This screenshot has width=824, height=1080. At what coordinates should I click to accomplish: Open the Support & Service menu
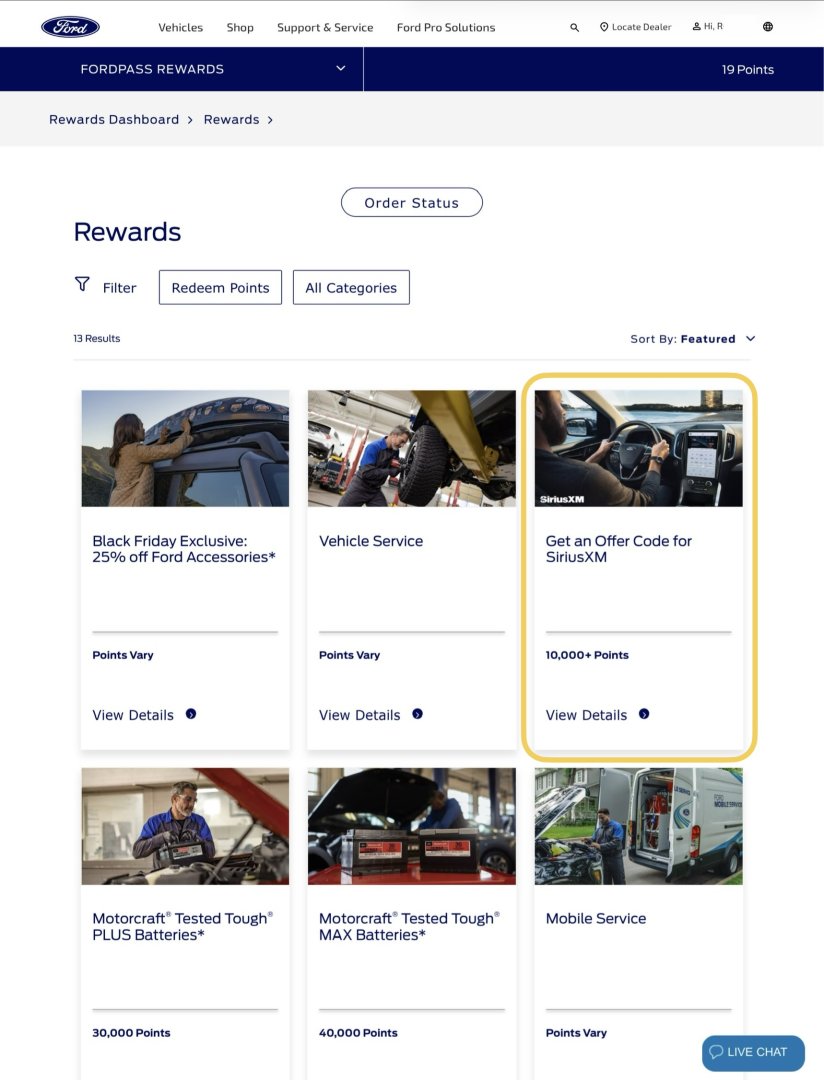[325, 28]
